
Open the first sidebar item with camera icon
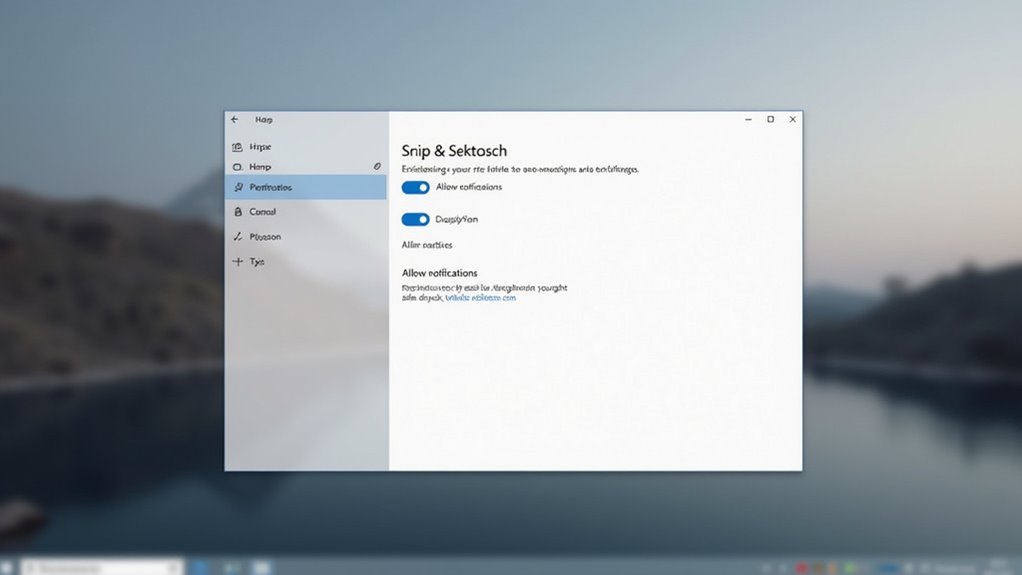point(305,147)
